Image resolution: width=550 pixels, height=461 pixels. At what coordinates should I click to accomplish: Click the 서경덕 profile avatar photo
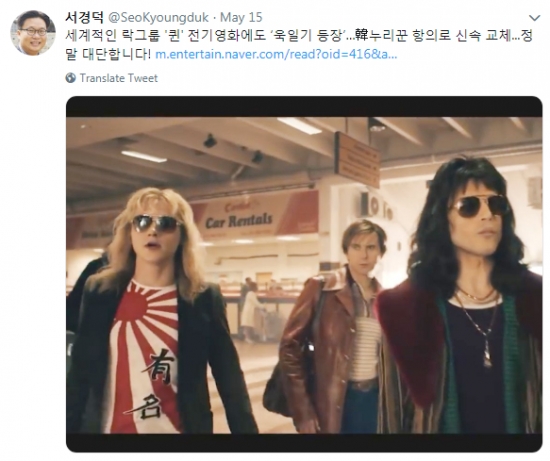click(x=33, y=33)
